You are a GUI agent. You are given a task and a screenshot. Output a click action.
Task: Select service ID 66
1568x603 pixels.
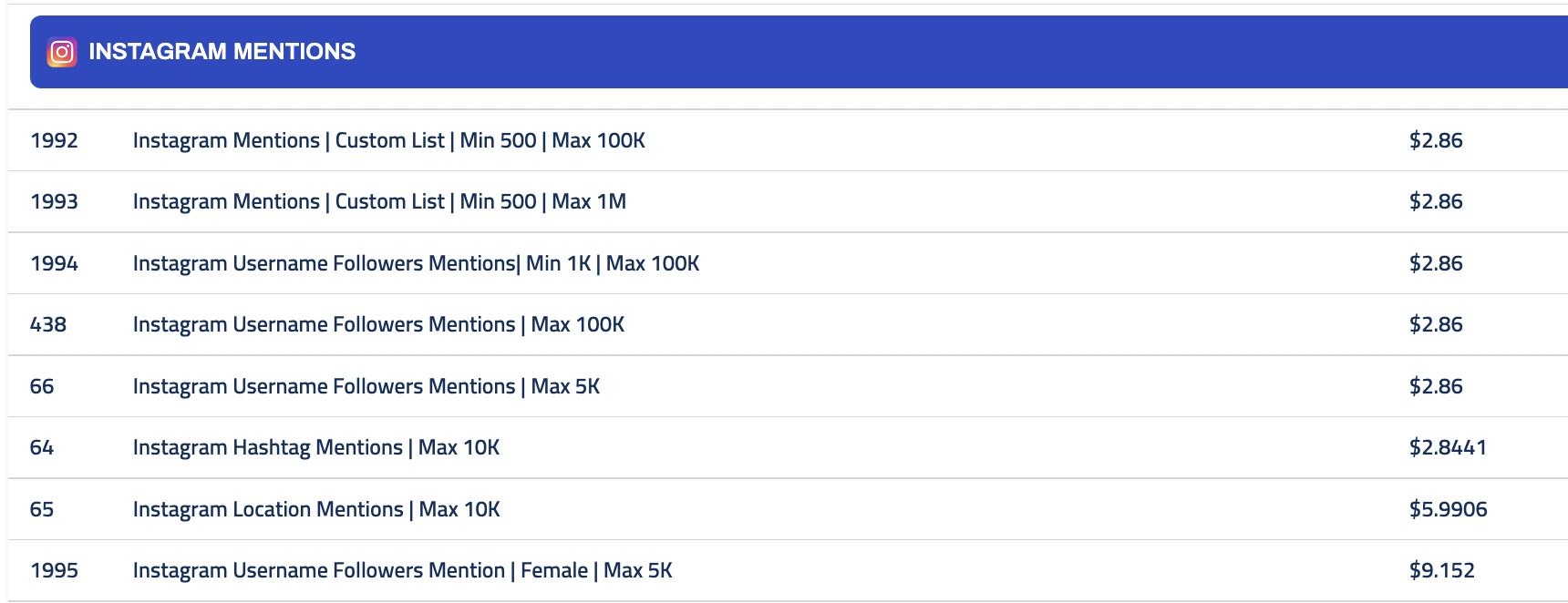tap(42, 386)
